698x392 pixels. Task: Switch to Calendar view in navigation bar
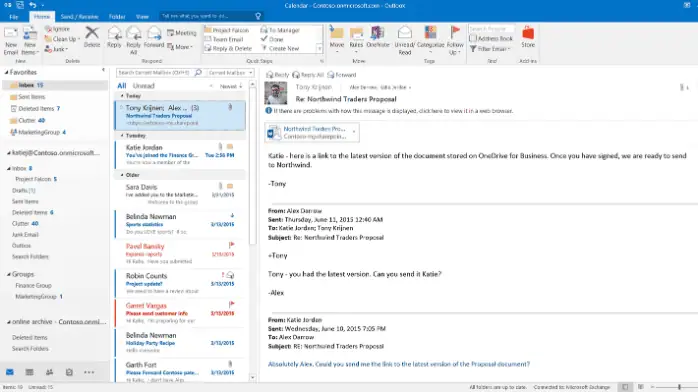click(29, 372)
